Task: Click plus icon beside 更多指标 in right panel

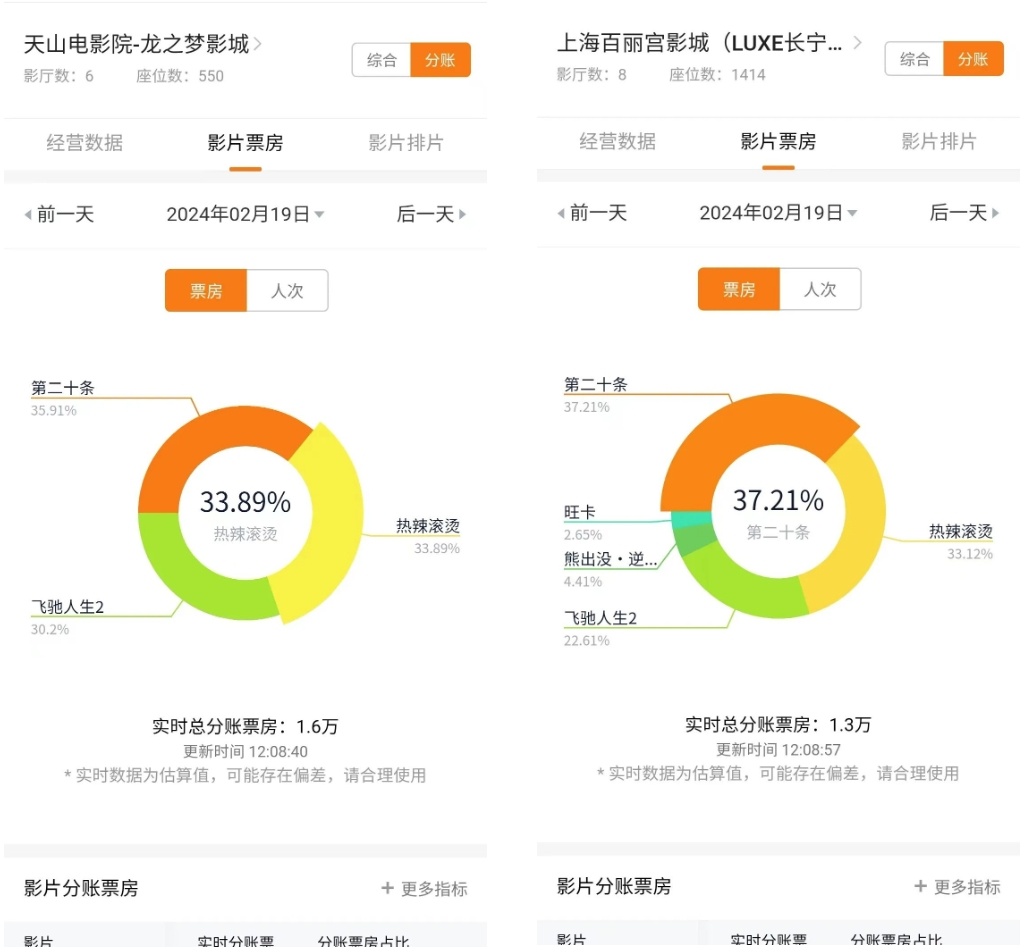Action: [x=921, y=887]
